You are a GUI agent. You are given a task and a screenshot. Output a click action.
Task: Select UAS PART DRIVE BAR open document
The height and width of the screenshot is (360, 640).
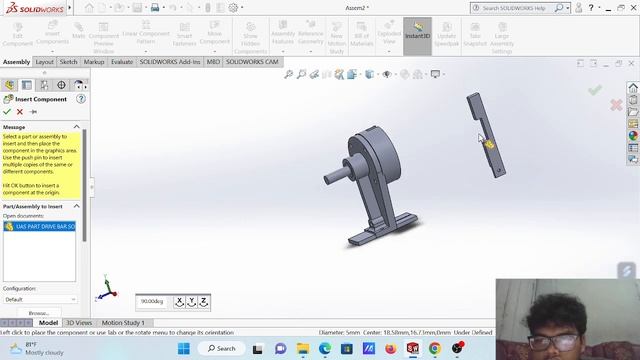40,226
